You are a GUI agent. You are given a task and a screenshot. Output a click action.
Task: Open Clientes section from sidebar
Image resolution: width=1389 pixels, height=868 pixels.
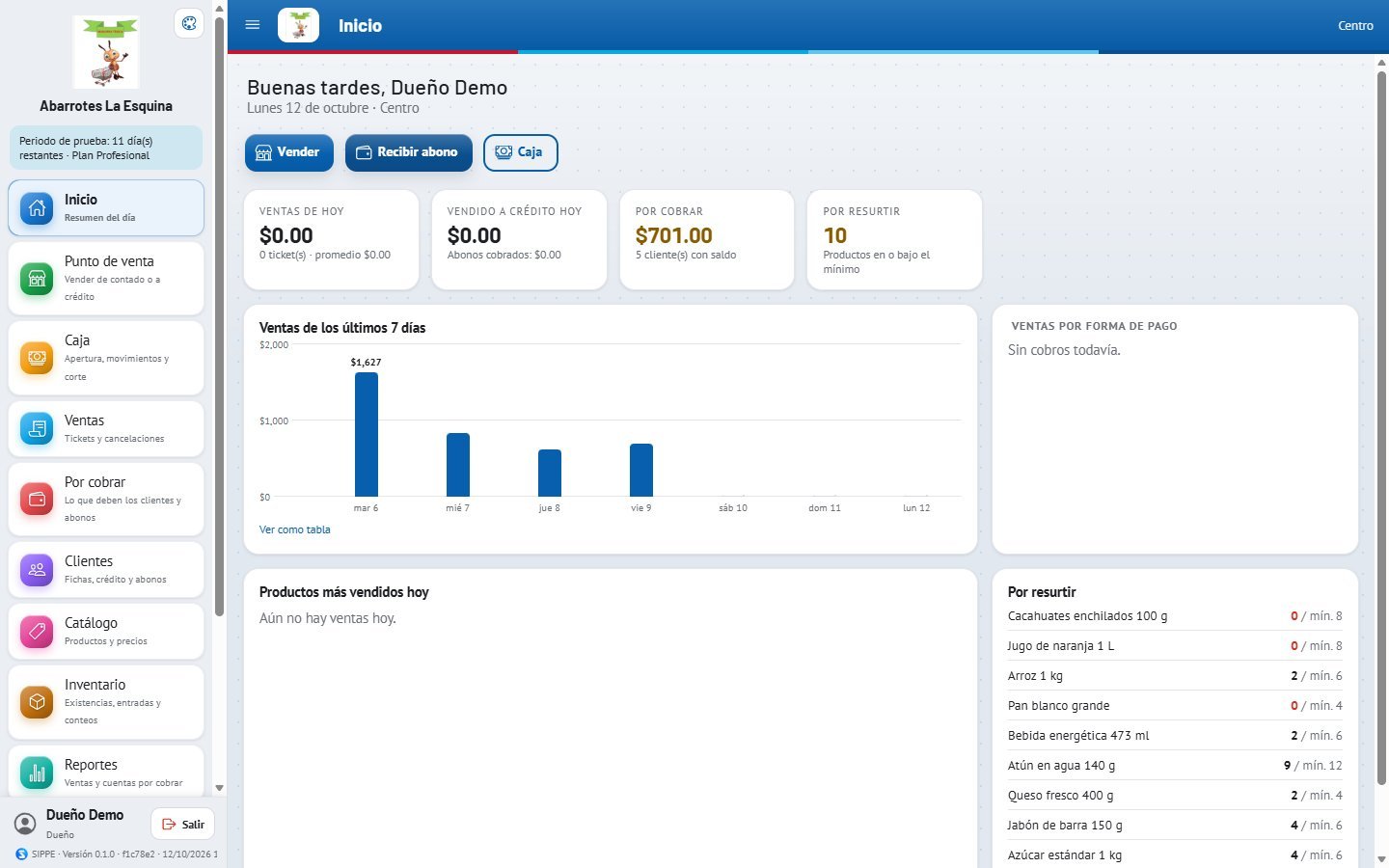tap(106, 569)
